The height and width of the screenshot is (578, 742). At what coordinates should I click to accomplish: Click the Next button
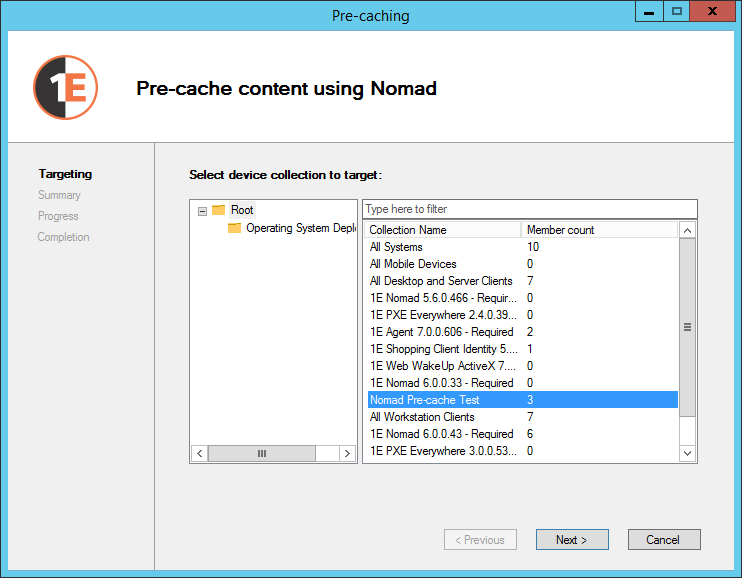click(572, 540)
